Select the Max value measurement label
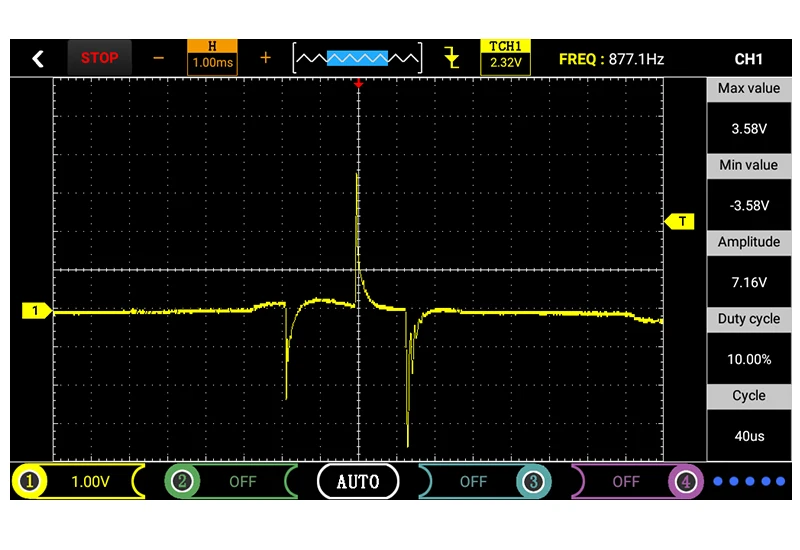Screen dimensions: 800x550 click(748, 89)
